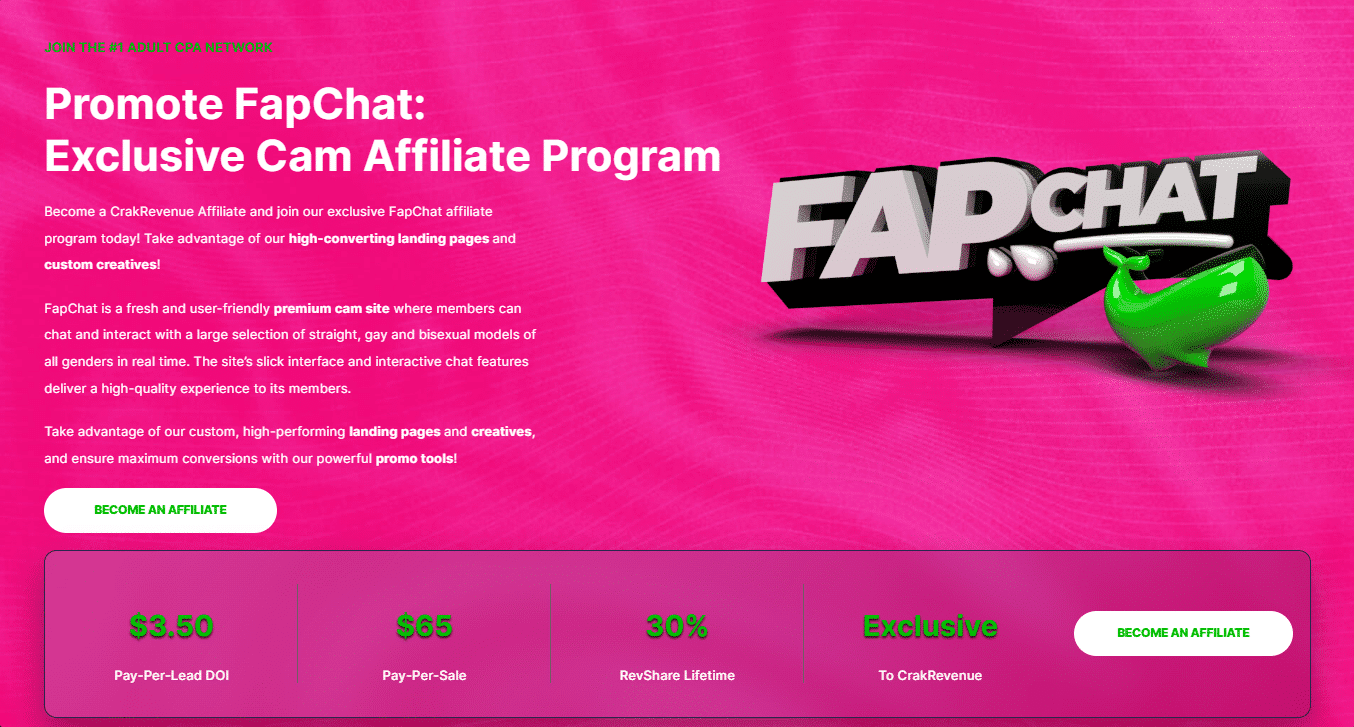This screenshot has height=727, width=1354.
Task: Click Become an Affiliate in the stats bar
Action: (x=1183, y=633)
